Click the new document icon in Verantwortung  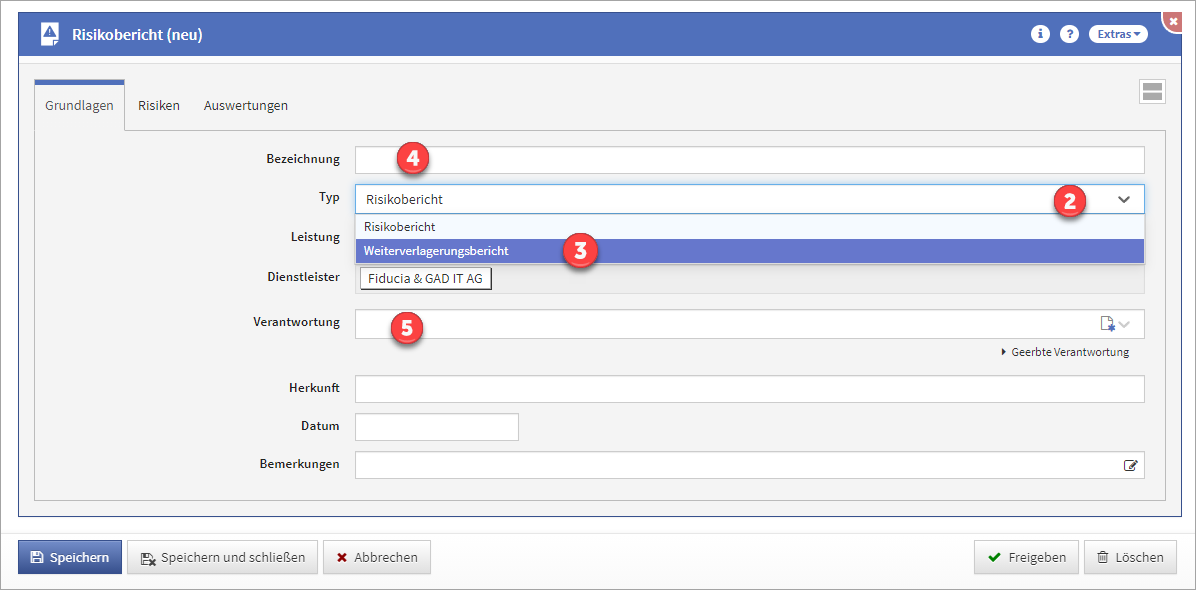[1107, 323]
